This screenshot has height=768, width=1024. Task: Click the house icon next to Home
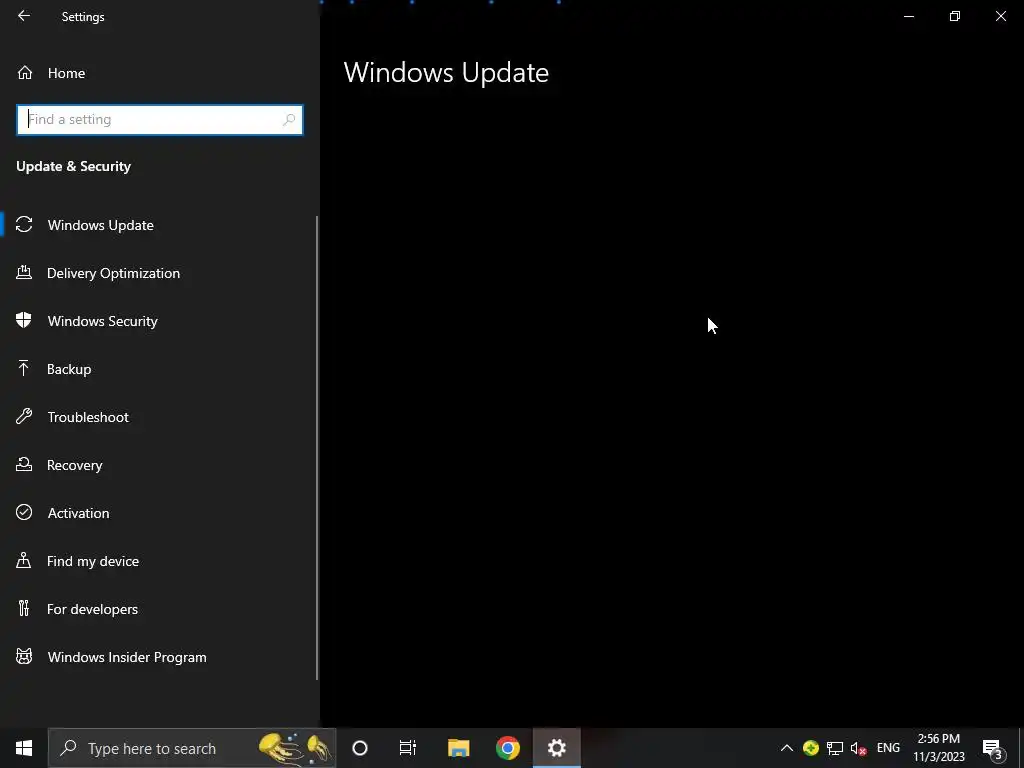click(25, 72)
